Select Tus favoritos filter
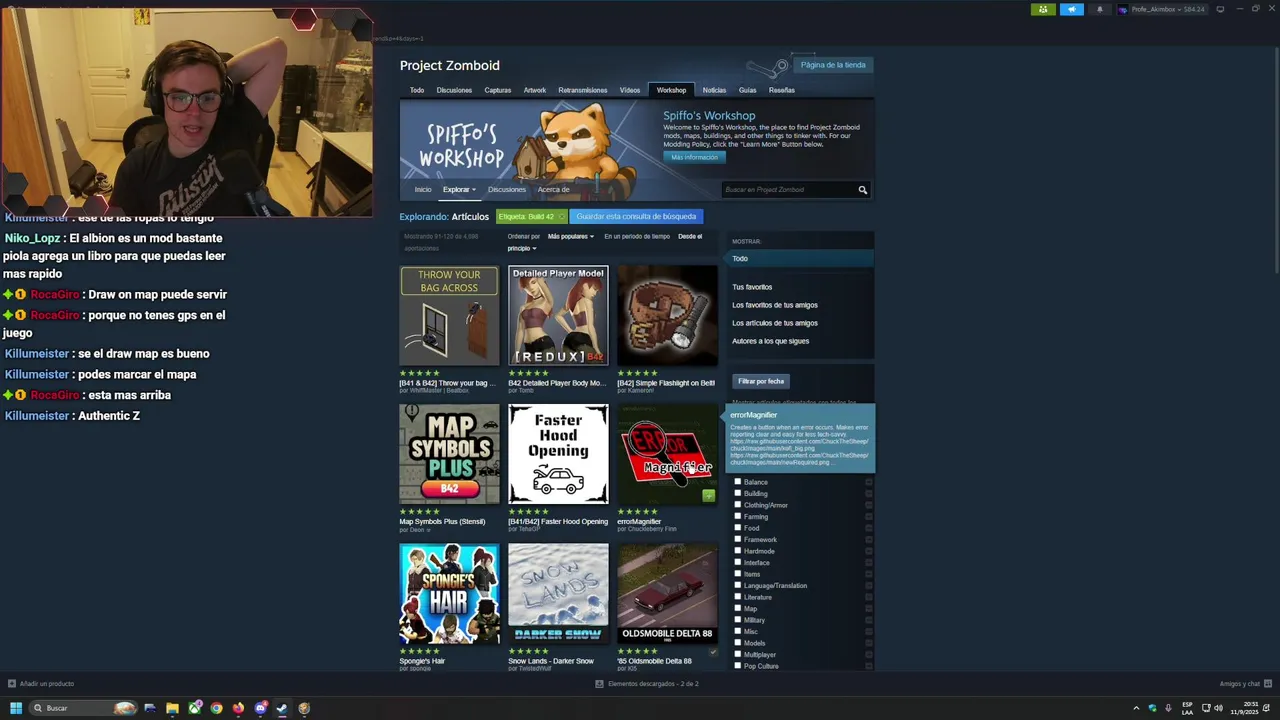The image size is (1280, 720). point(752,287)
